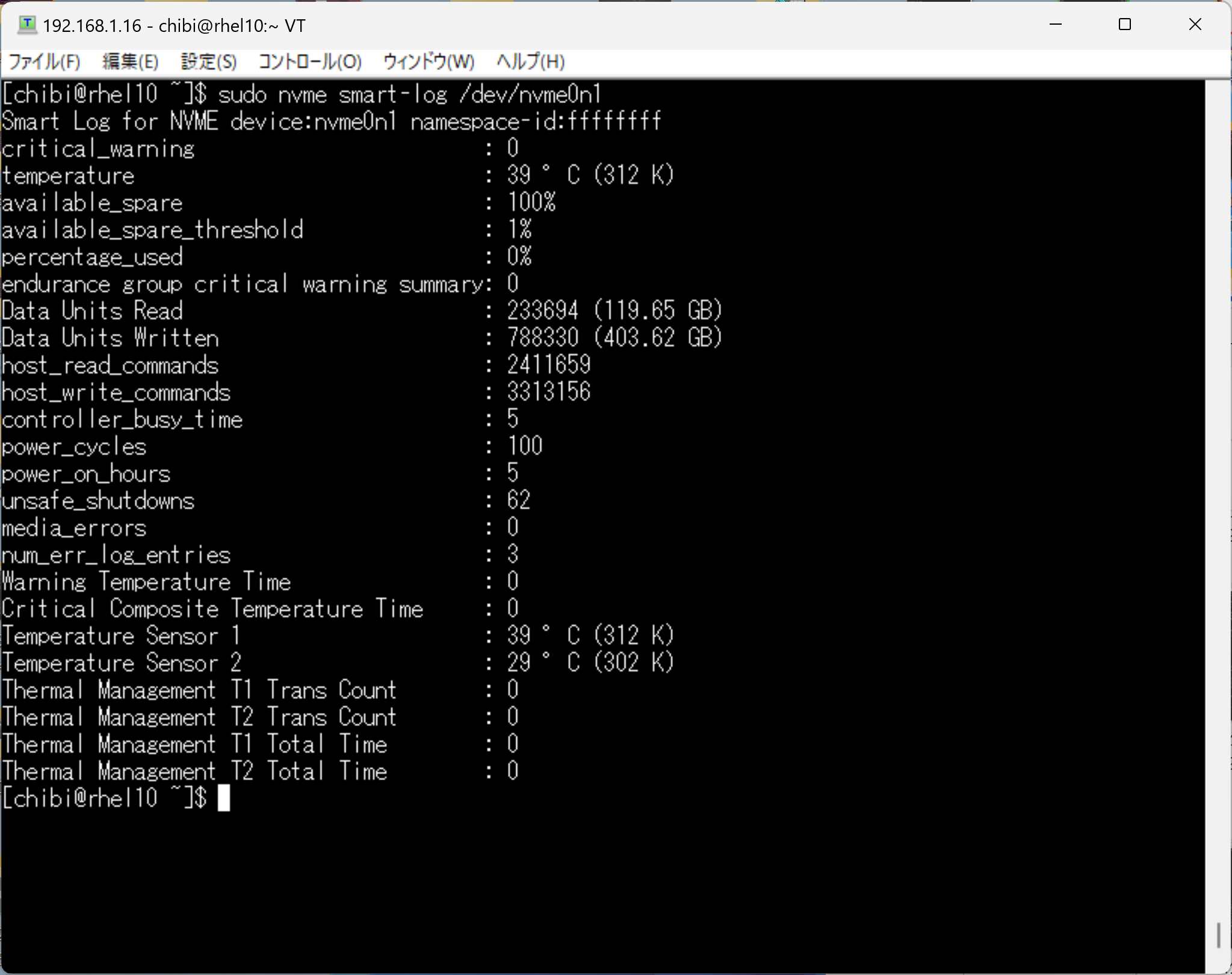Minimize the Tera Term window
This screenshot has height=975, width=1232.
pos(1056,25)
